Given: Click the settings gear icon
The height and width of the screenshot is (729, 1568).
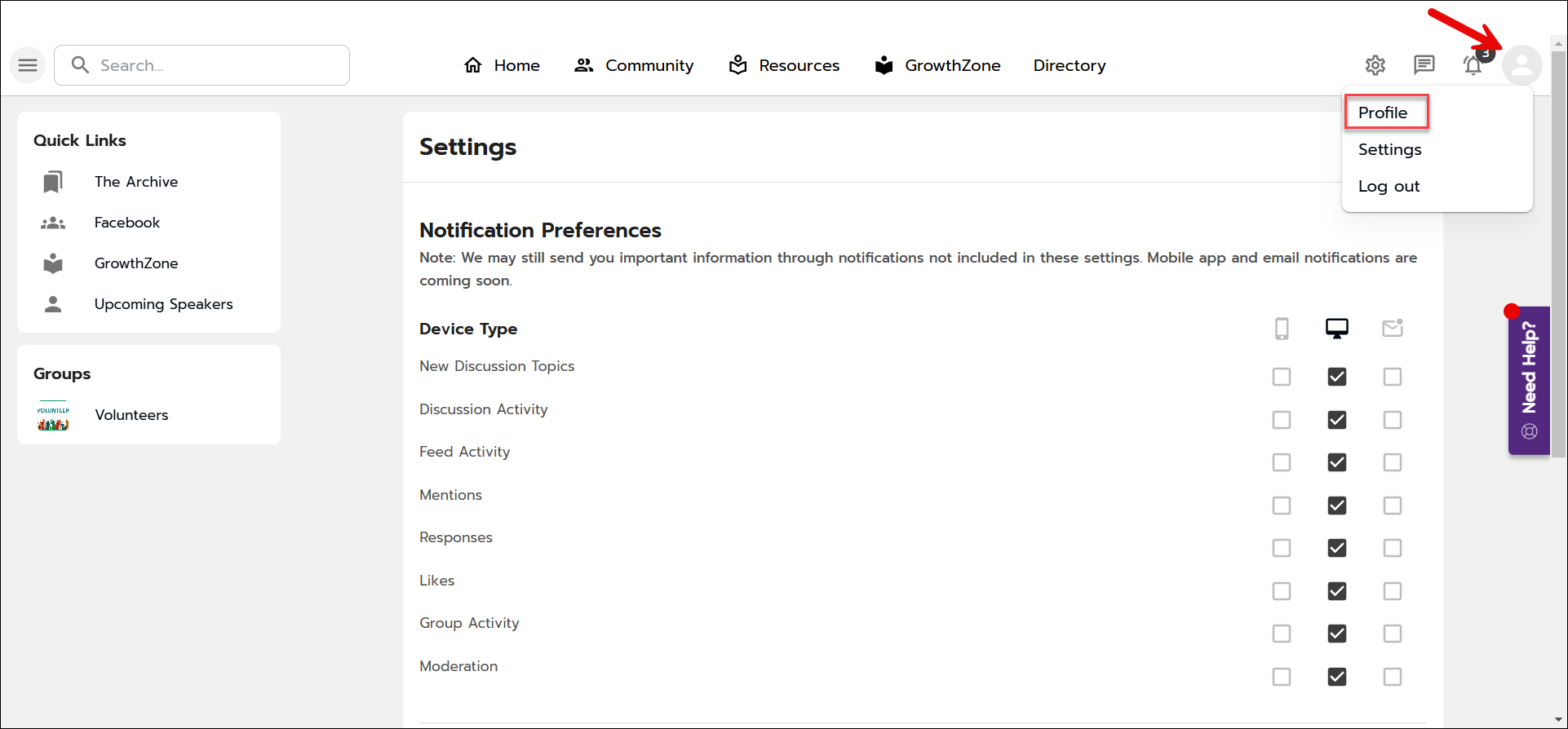Looking at the screenshot, I should coord(1375,65).
